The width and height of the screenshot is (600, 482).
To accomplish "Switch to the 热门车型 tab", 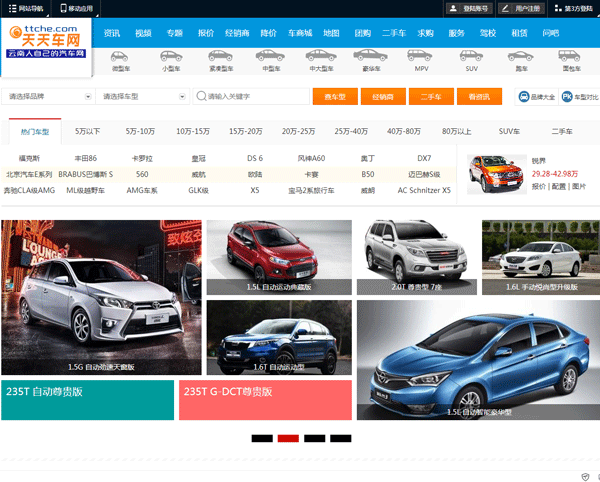I will tap(35, 132).
